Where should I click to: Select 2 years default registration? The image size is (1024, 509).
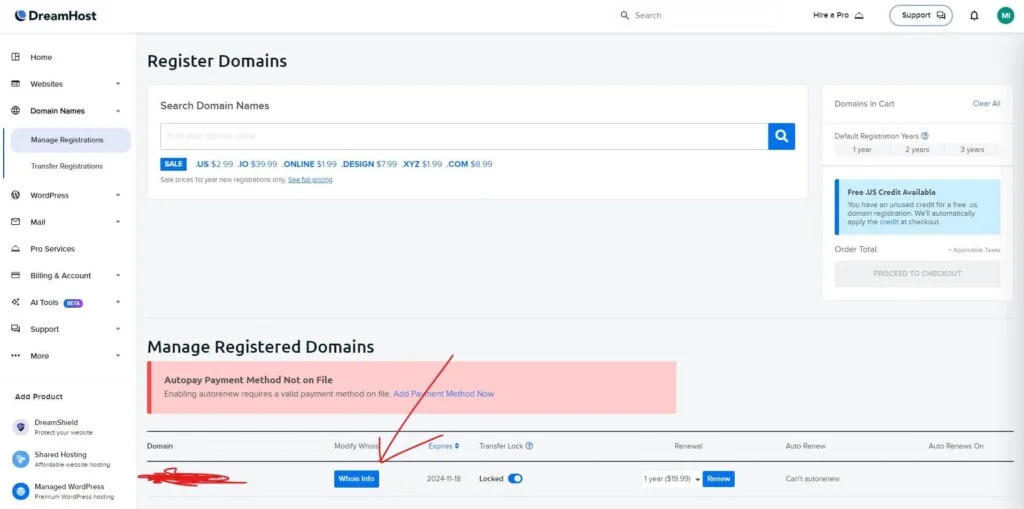coord(917,150)
